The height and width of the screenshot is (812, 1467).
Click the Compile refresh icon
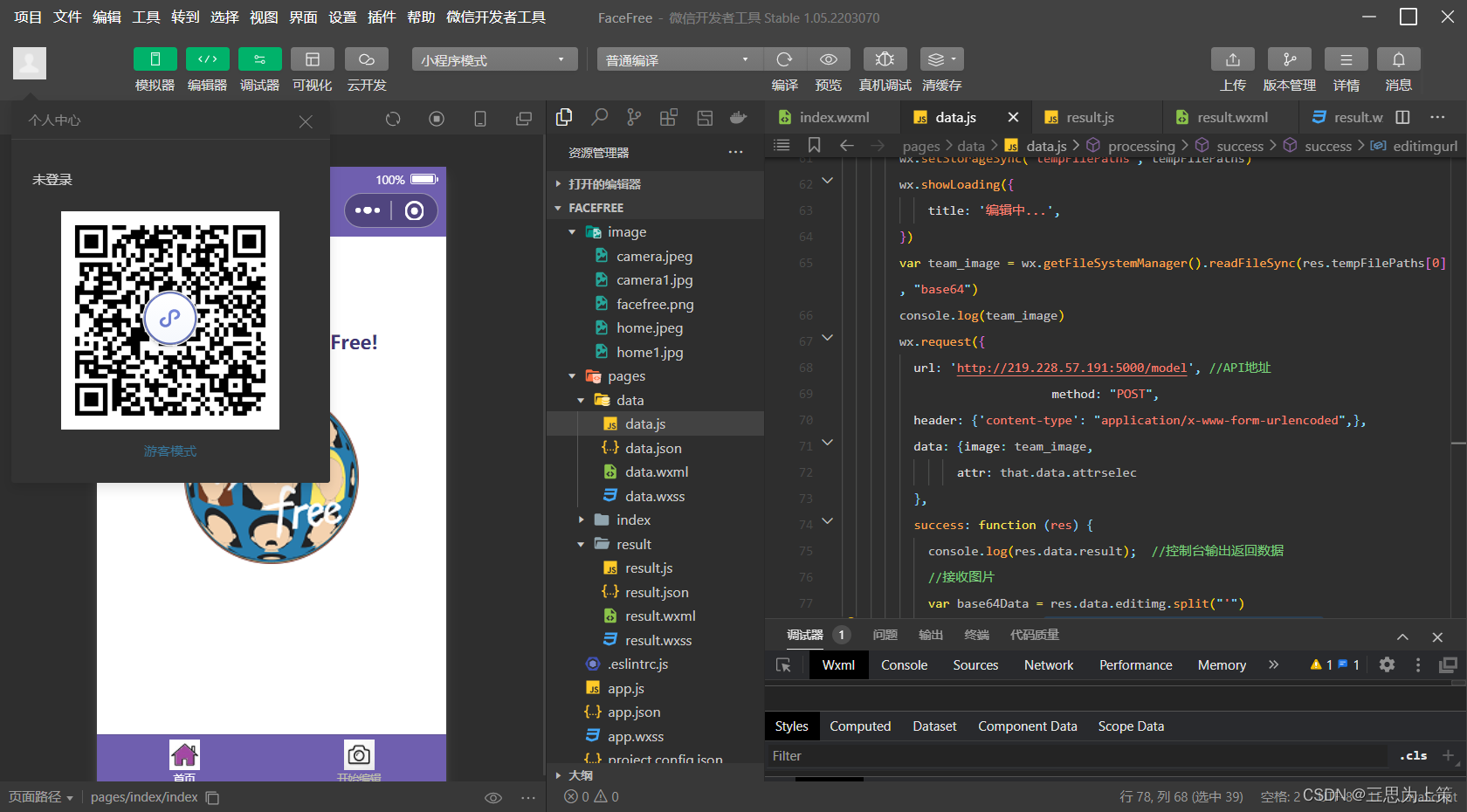(x=785, y=58)
